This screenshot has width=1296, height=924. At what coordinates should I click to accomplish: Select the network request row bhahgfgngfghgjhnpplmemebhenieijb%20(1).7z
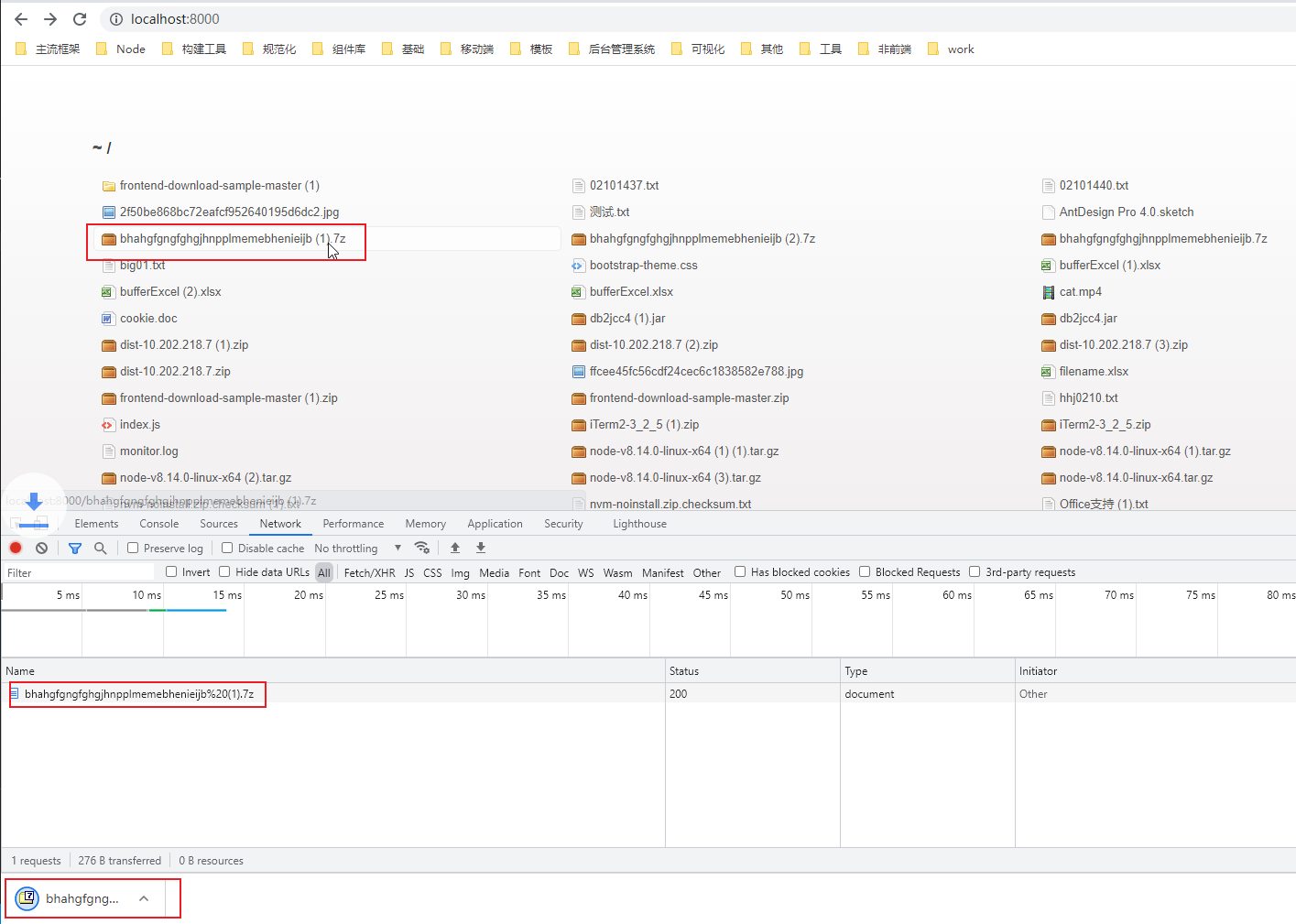coord(648,694)
